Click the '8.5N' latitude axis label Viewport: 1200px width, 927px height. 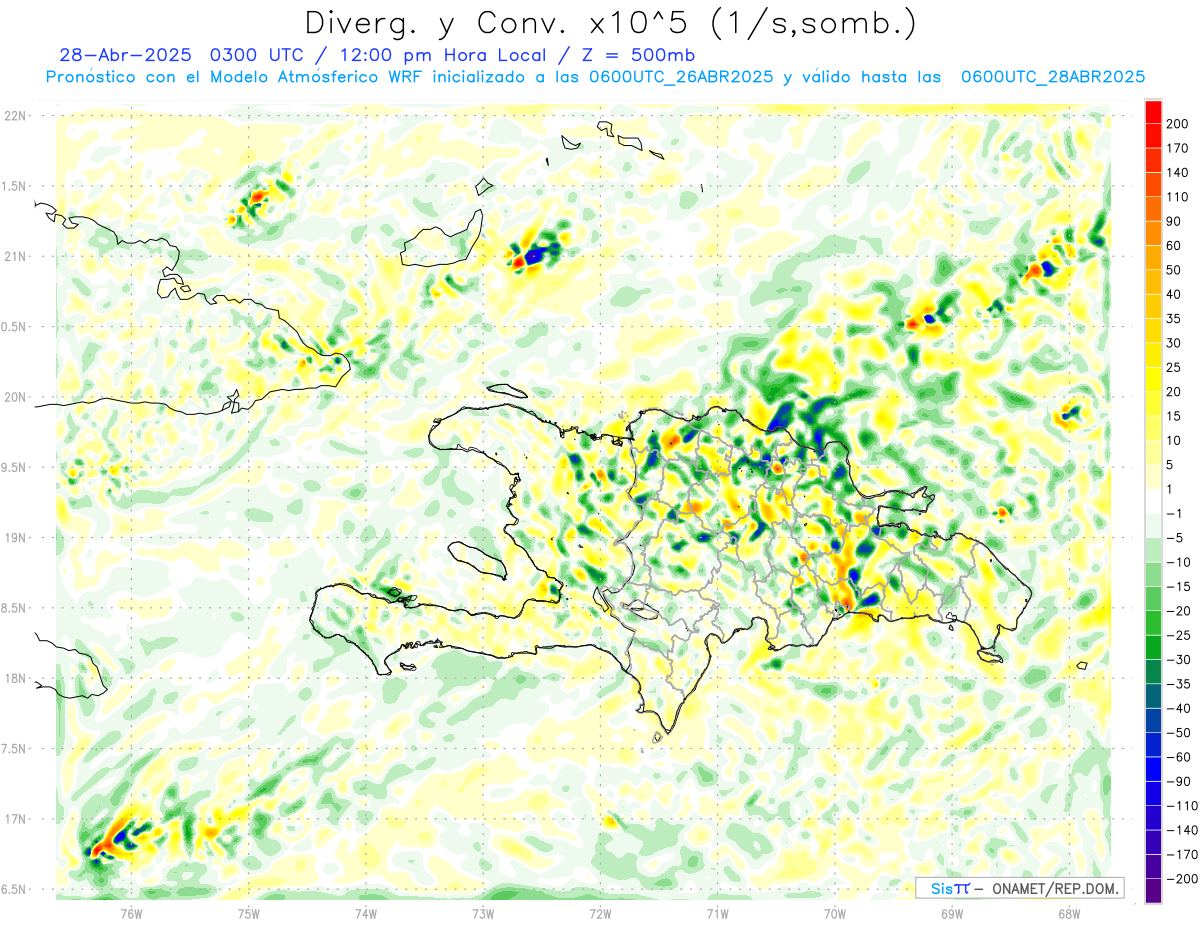coord(15,608)
